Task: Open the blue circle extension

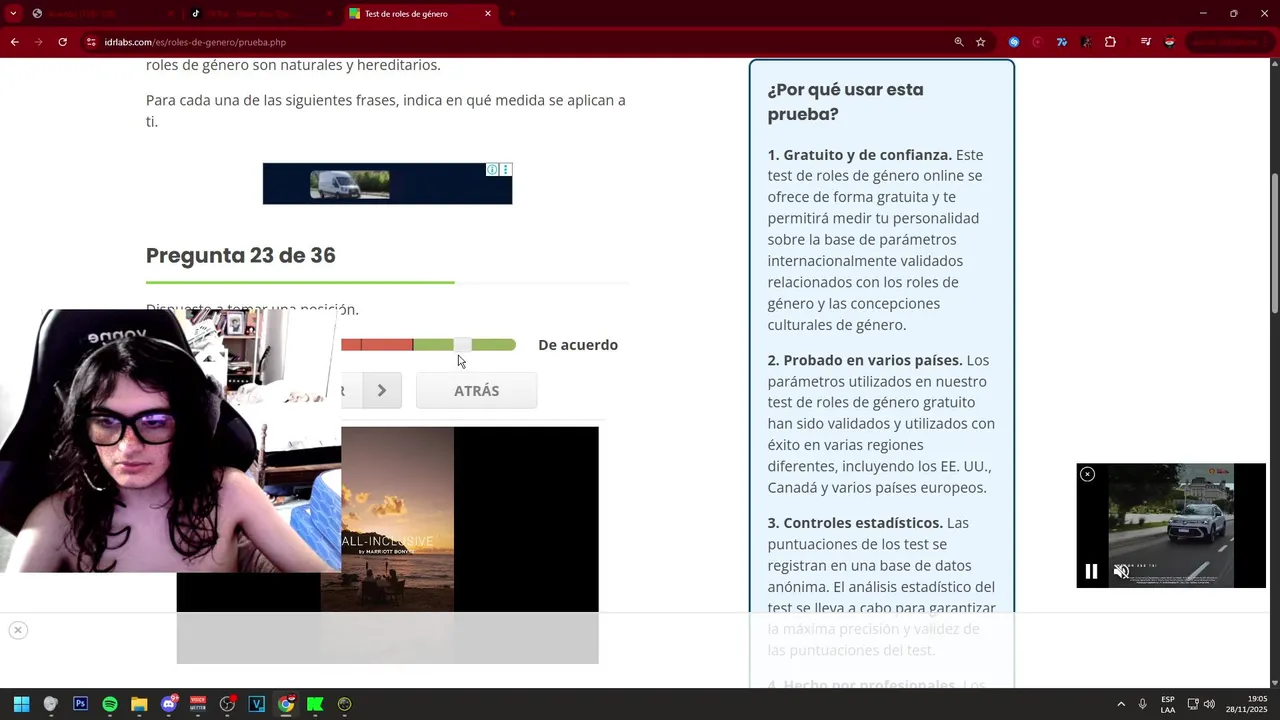Action: point(1014,42)
